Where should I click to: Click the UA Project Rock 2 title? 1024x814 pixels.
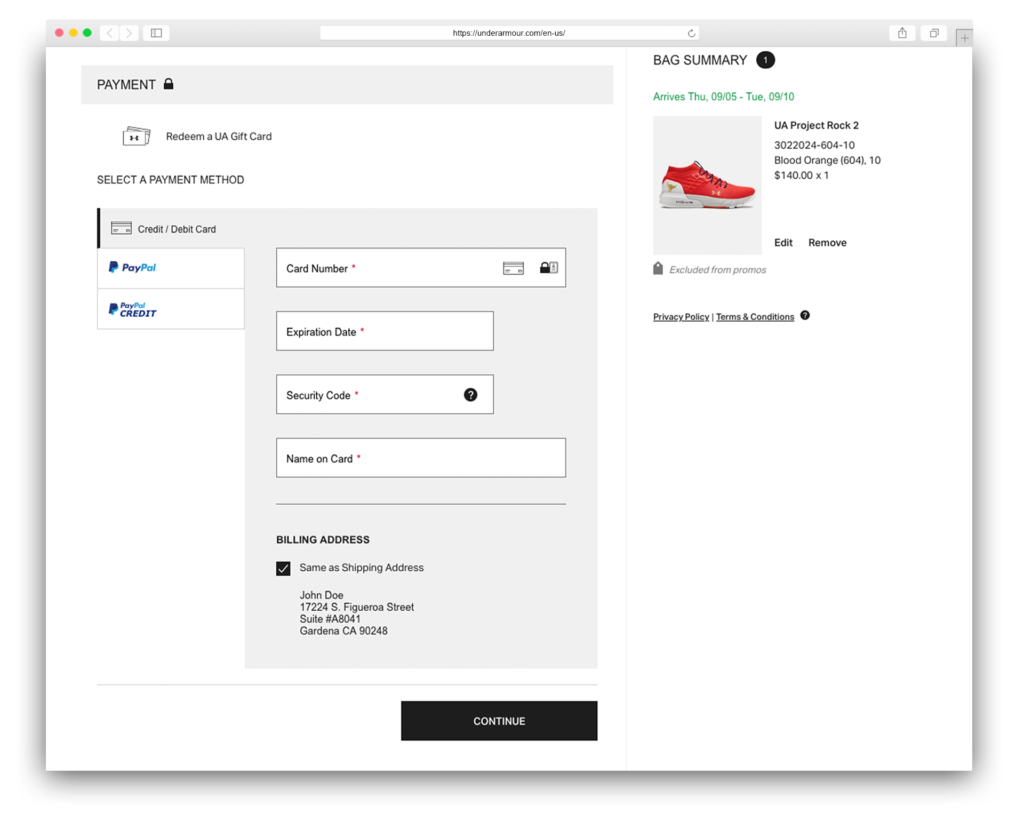click(x=816, y=125)
